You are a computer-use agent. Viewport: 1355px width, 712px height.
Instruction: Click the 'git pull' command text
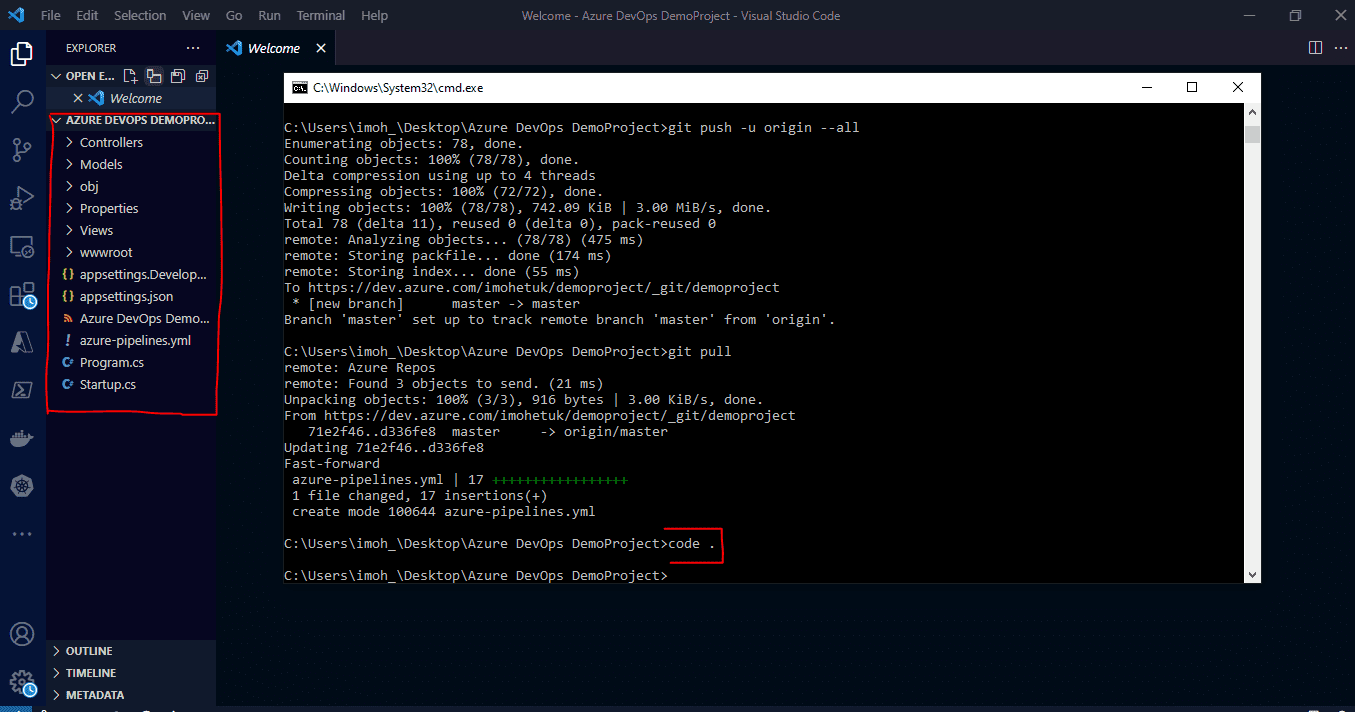699,352
